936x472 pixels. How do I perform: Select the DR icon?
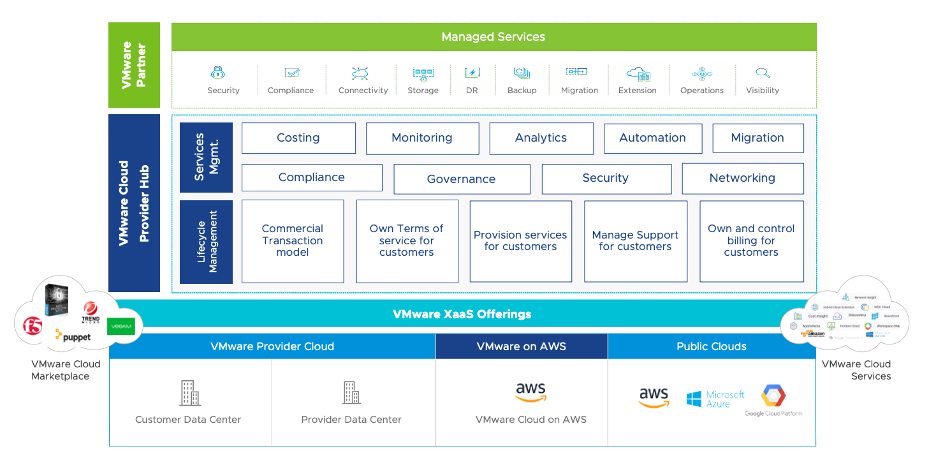[472, 73]
